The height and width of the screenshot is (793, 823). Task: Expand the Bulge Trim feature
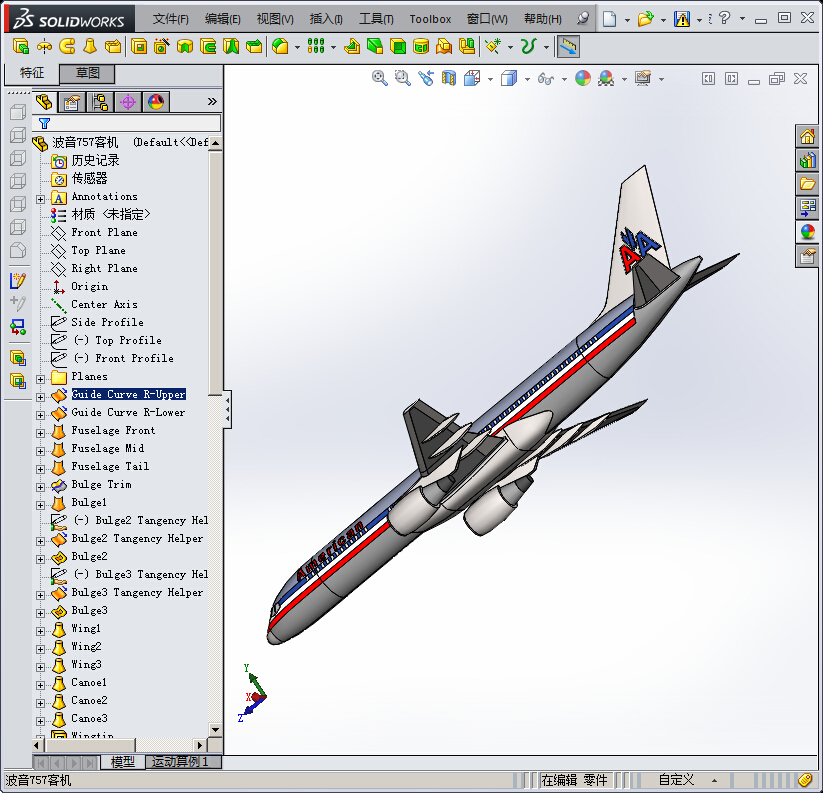tap(40, 487)
